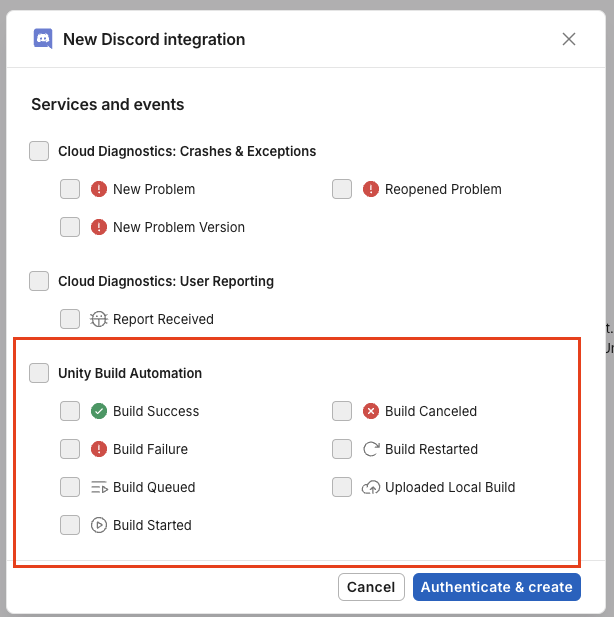The height and width of the screenshot is (617, 614).
Task: Click the red Build Canceled X icon
Action: point(371,411)
